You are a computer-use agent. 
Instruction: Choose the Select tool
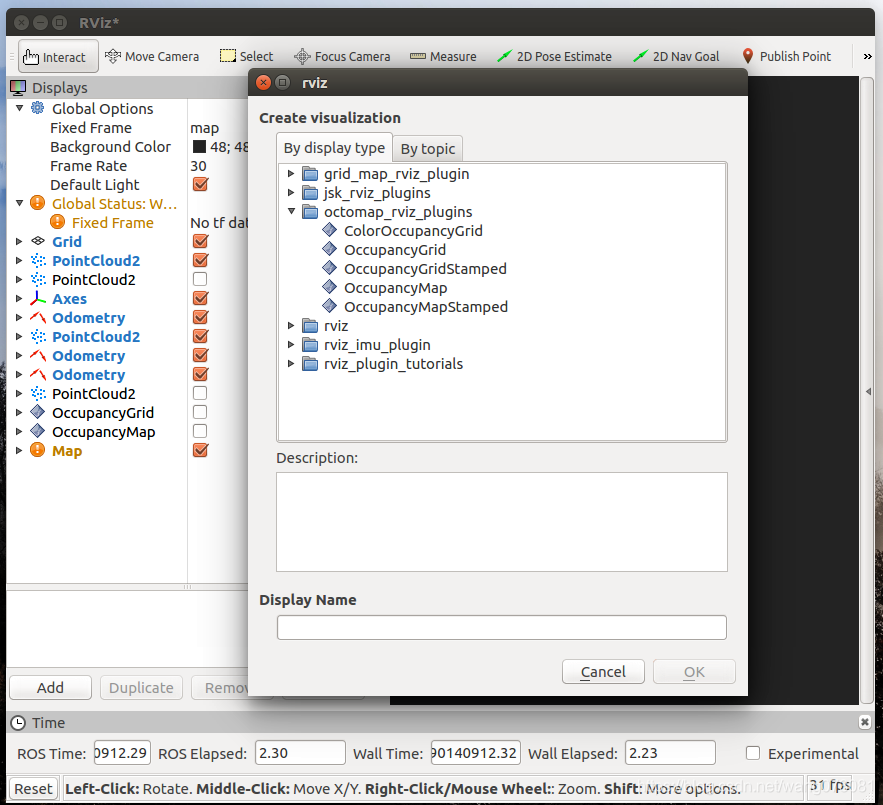tap(246, 56)
